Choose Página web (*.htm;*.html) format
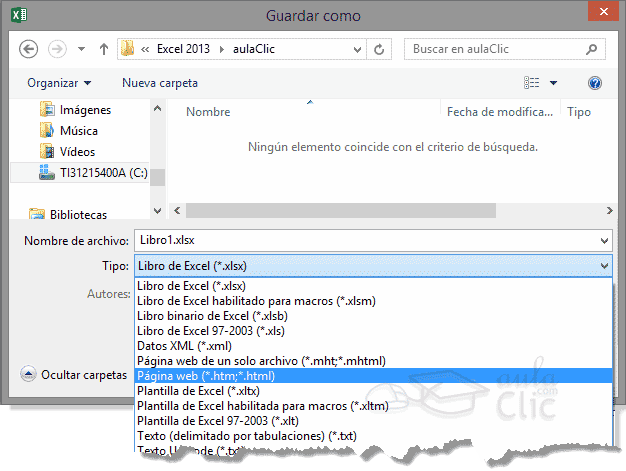 pyautogui.click(x=205, y=376)
